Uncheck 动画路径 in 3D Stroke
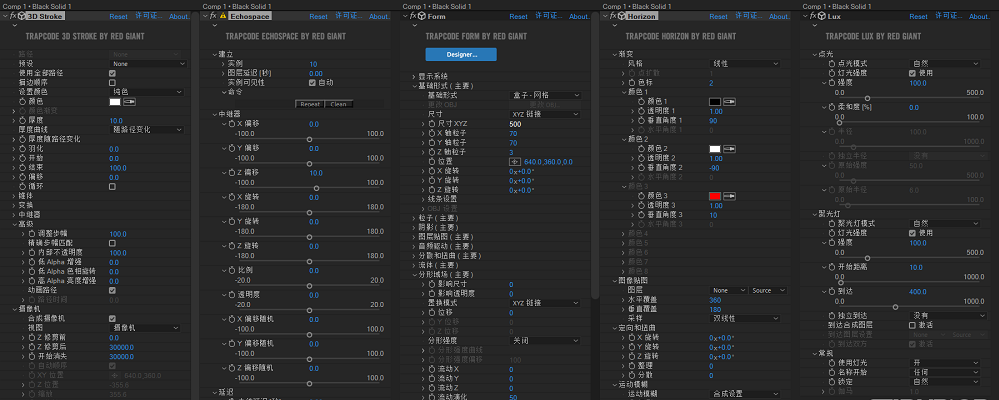Image resolution: width=999 pixels, height=400 pixels. [112, 290]
